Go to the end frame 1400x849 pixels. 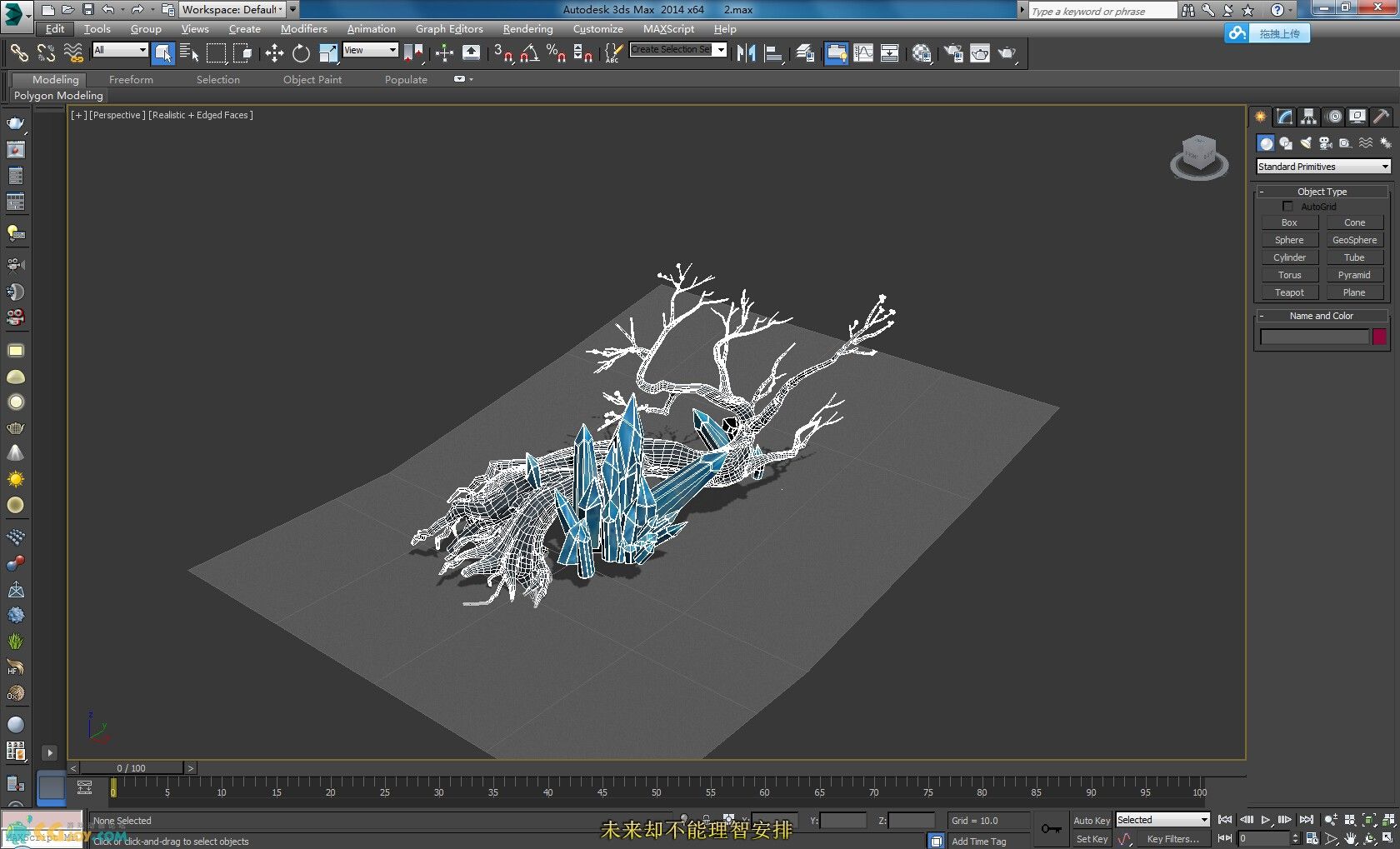[1307, 820]
